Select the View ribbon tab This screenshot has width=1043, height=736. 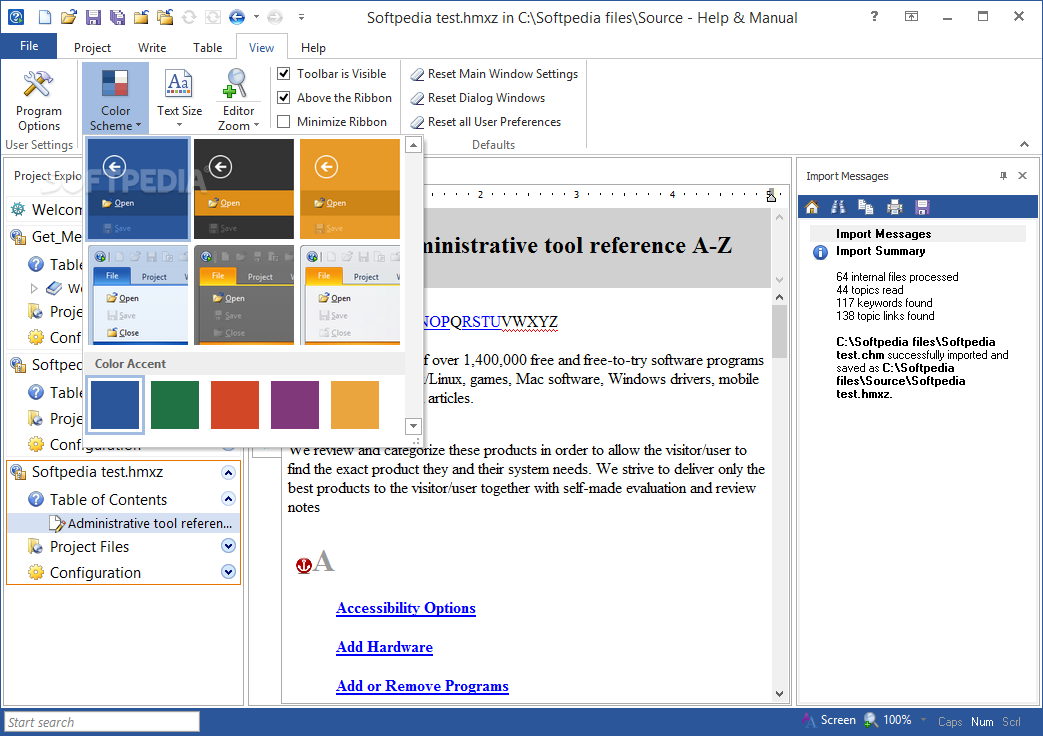[261, 48]
